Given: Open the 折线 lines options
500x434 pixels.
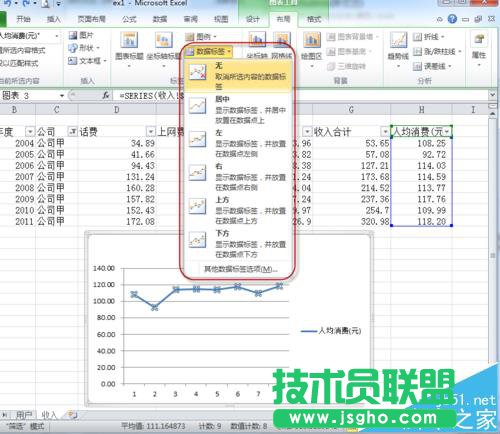Looking at the screenshot, I should click(x=429, y=36).
